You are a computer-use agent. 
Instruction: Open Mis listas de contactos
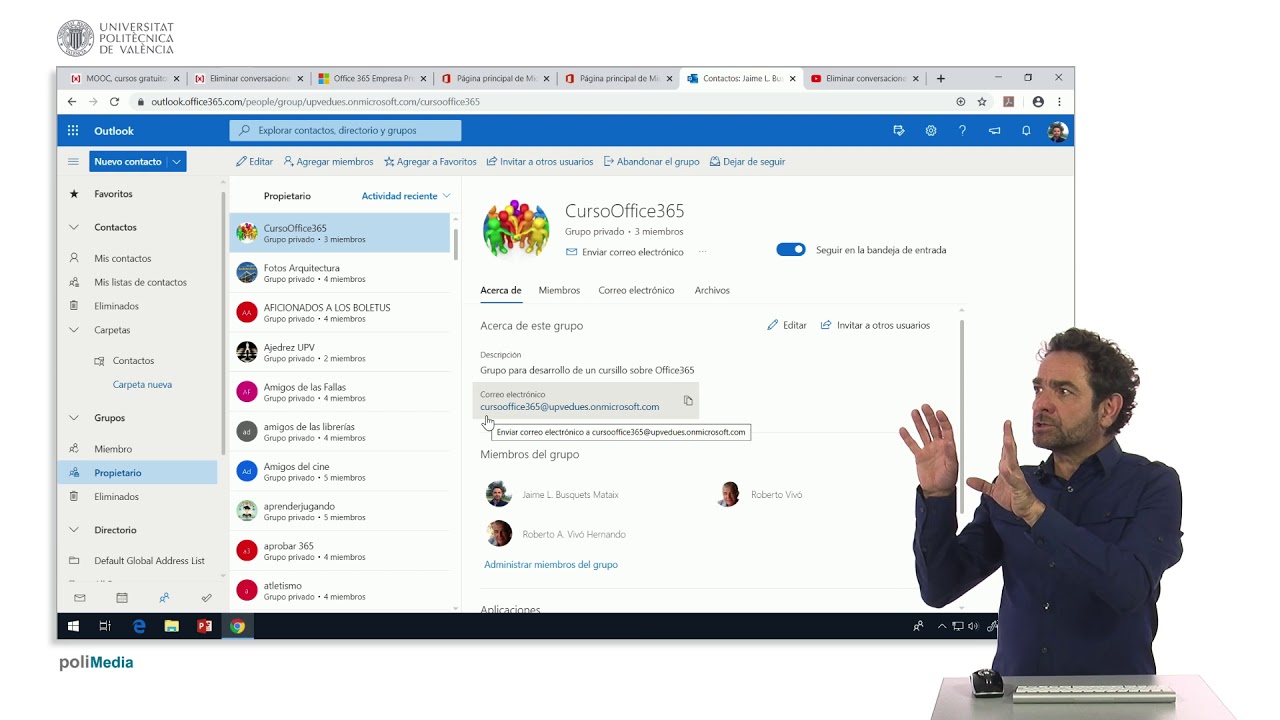[138, 282]
